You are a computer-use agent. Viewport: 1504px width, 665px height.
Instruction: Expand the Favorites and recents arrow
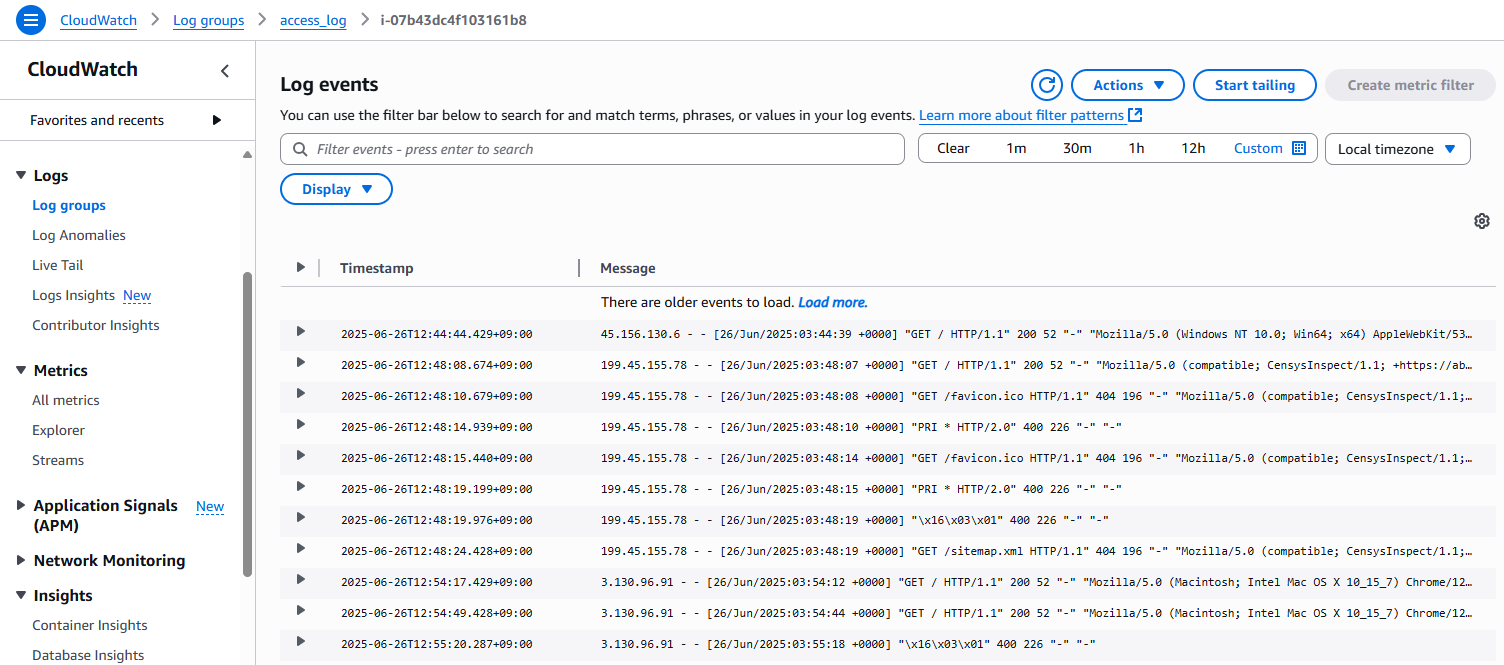[217, 120]
